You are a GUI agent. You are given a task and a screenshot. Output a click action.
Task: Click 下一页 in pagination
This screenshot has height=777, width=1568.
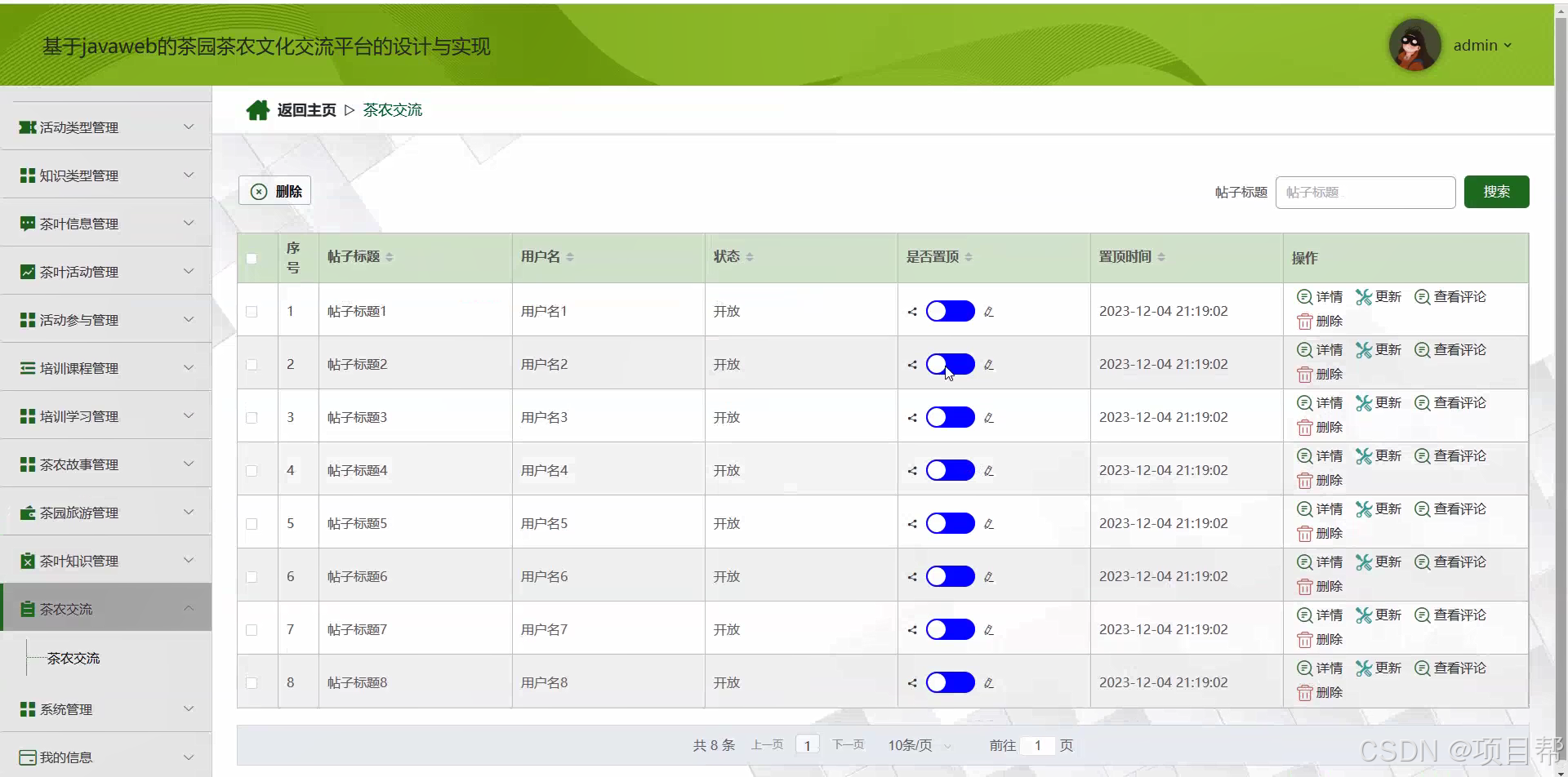[848, 745]
